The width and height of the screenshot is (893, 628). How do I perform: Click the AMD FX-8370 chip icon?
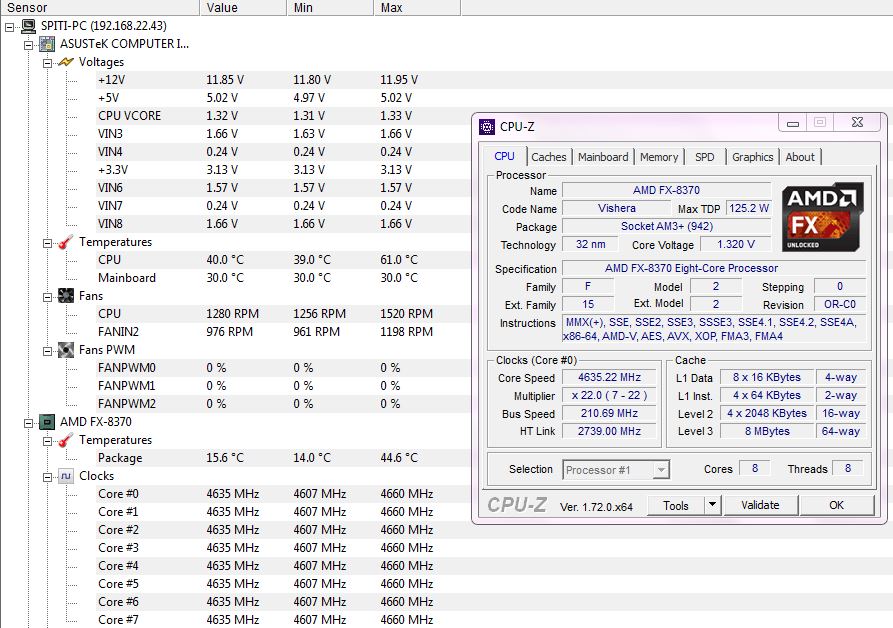47,422
